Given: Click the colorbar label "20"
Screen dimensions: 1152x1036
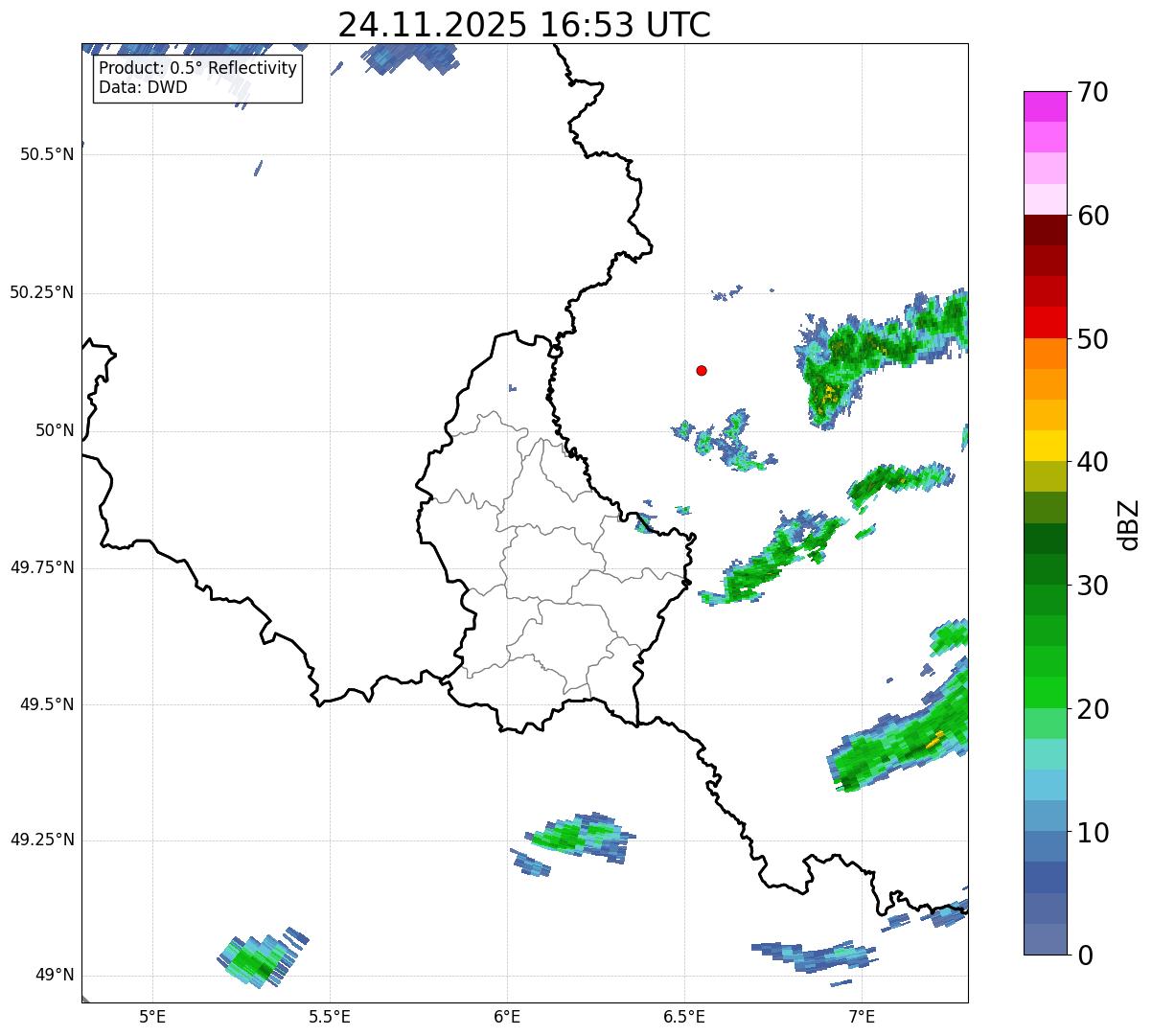Looking at the screenshot, I should click(1093, 709).
